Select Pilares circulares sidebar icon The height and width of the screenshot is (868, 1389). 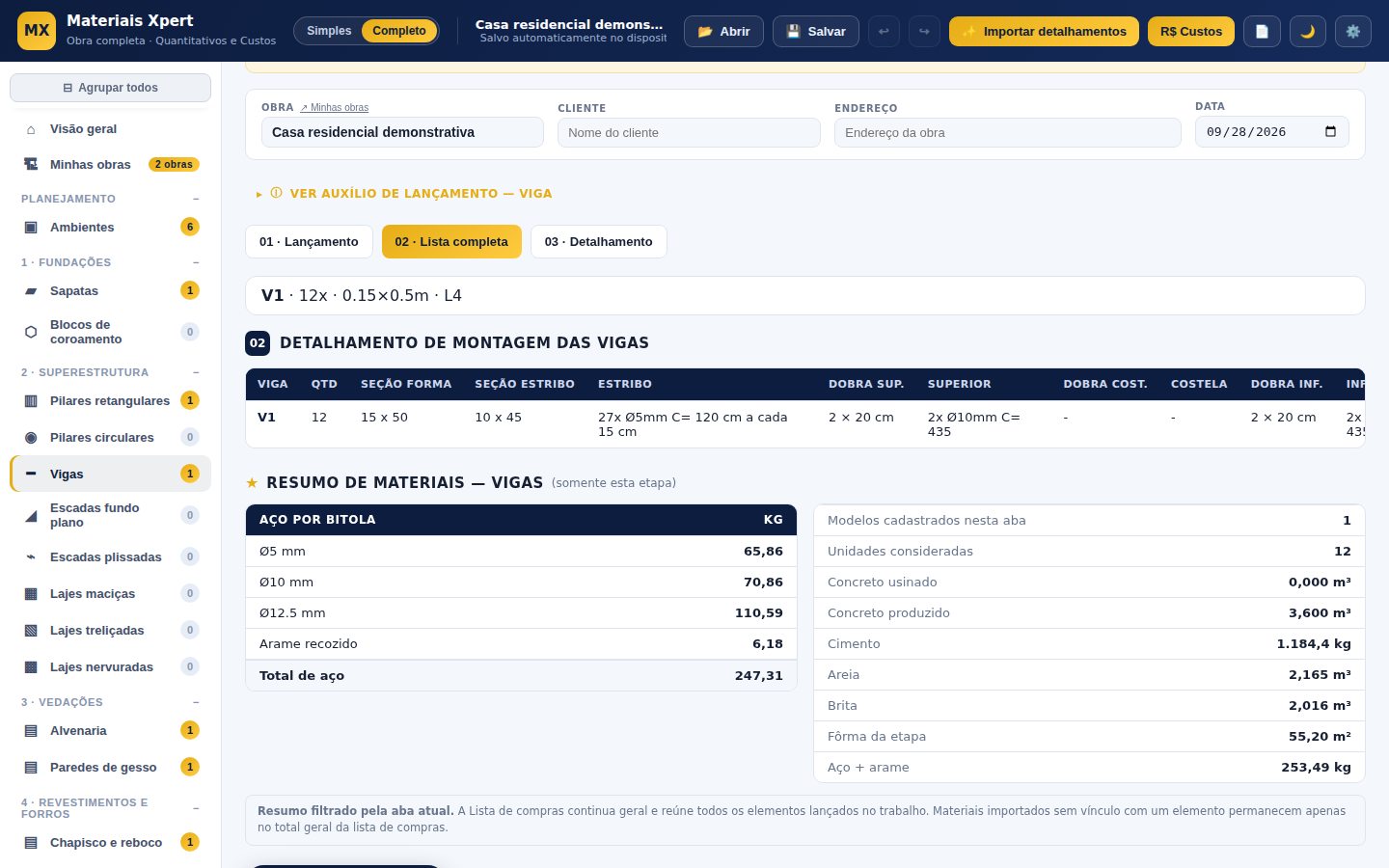(x=31, y=438)
